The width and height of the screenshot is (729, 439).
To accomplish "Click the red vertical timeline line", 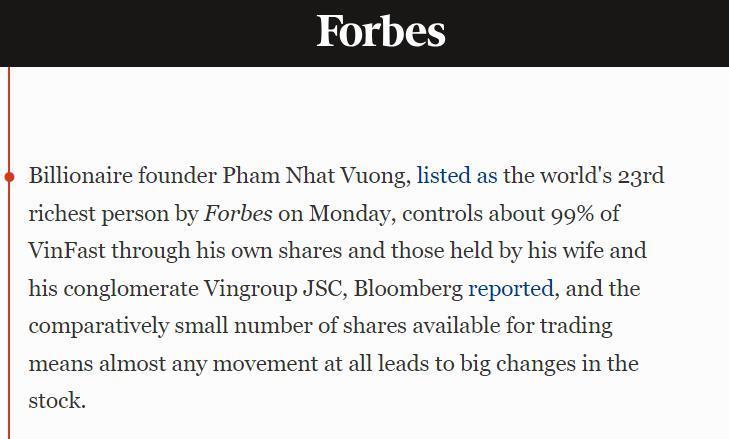I will (10, 300).
